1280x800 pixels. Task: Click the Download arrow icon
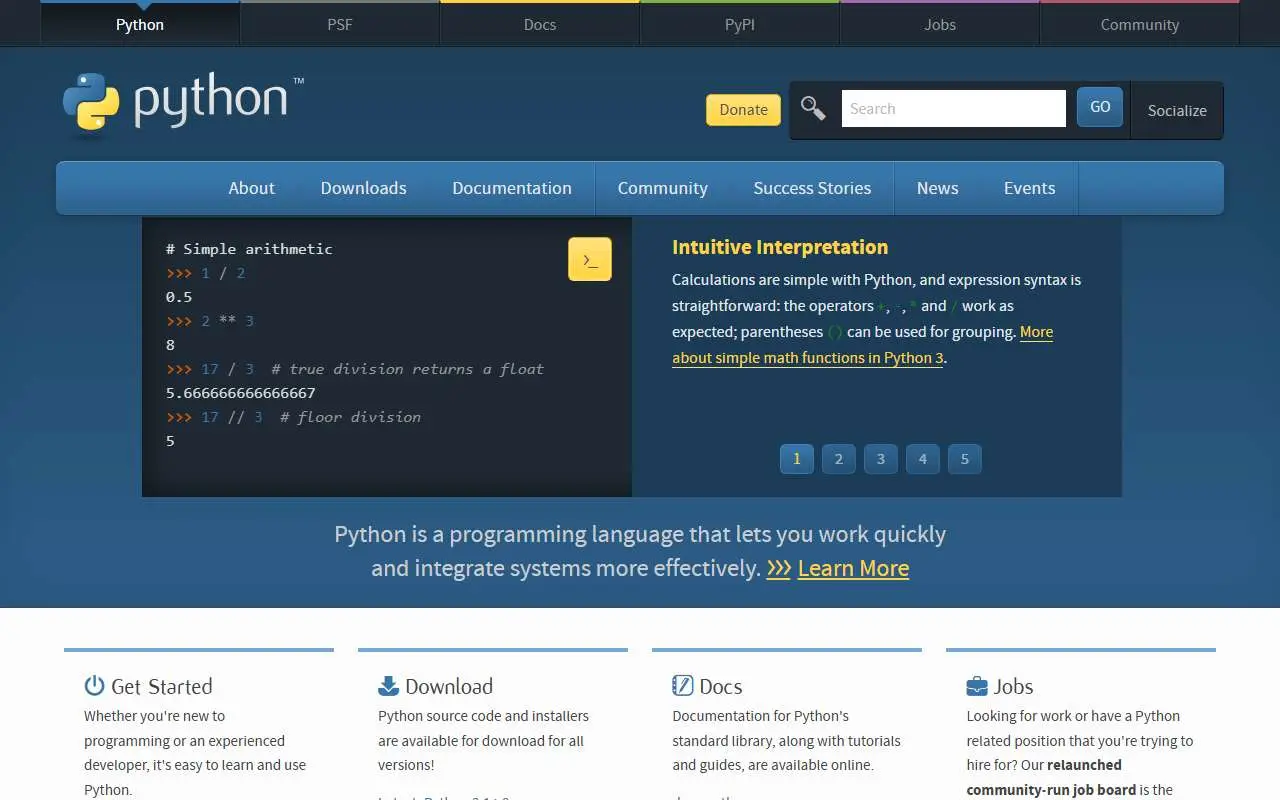tap(388, 685)
